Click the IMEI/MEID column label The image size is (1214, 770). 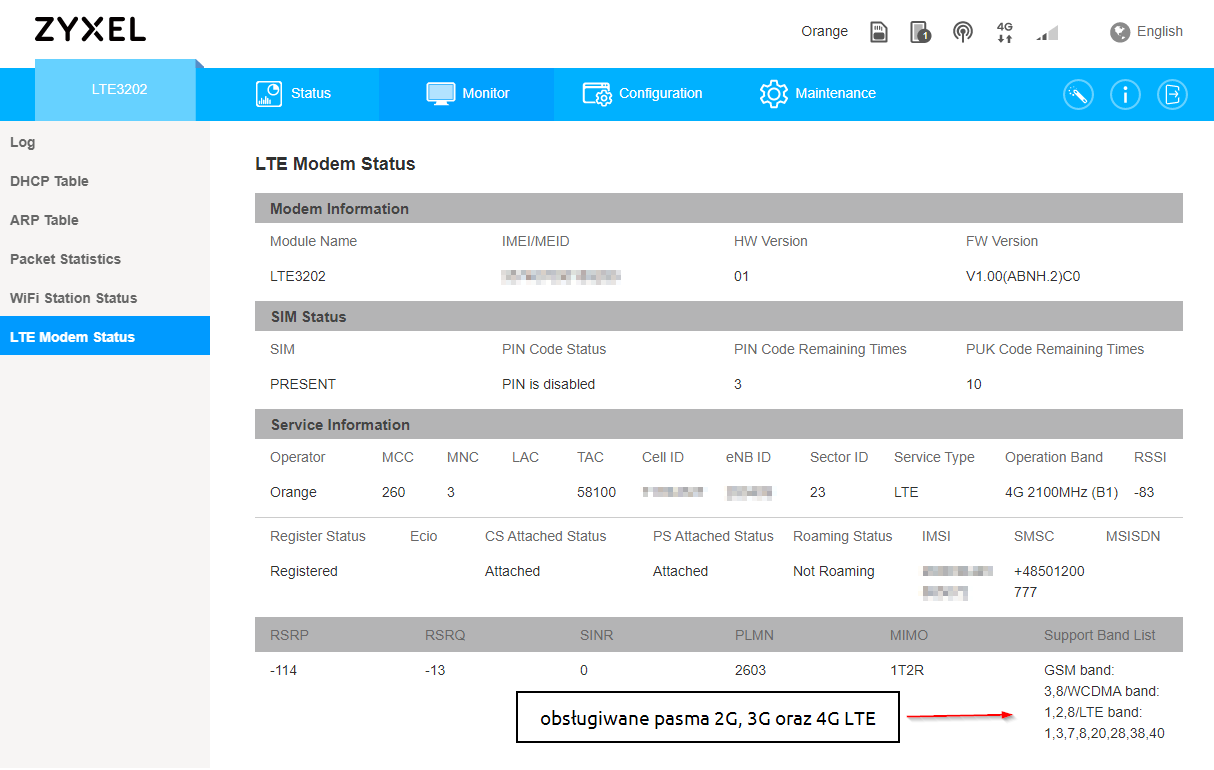coord(536,241)
